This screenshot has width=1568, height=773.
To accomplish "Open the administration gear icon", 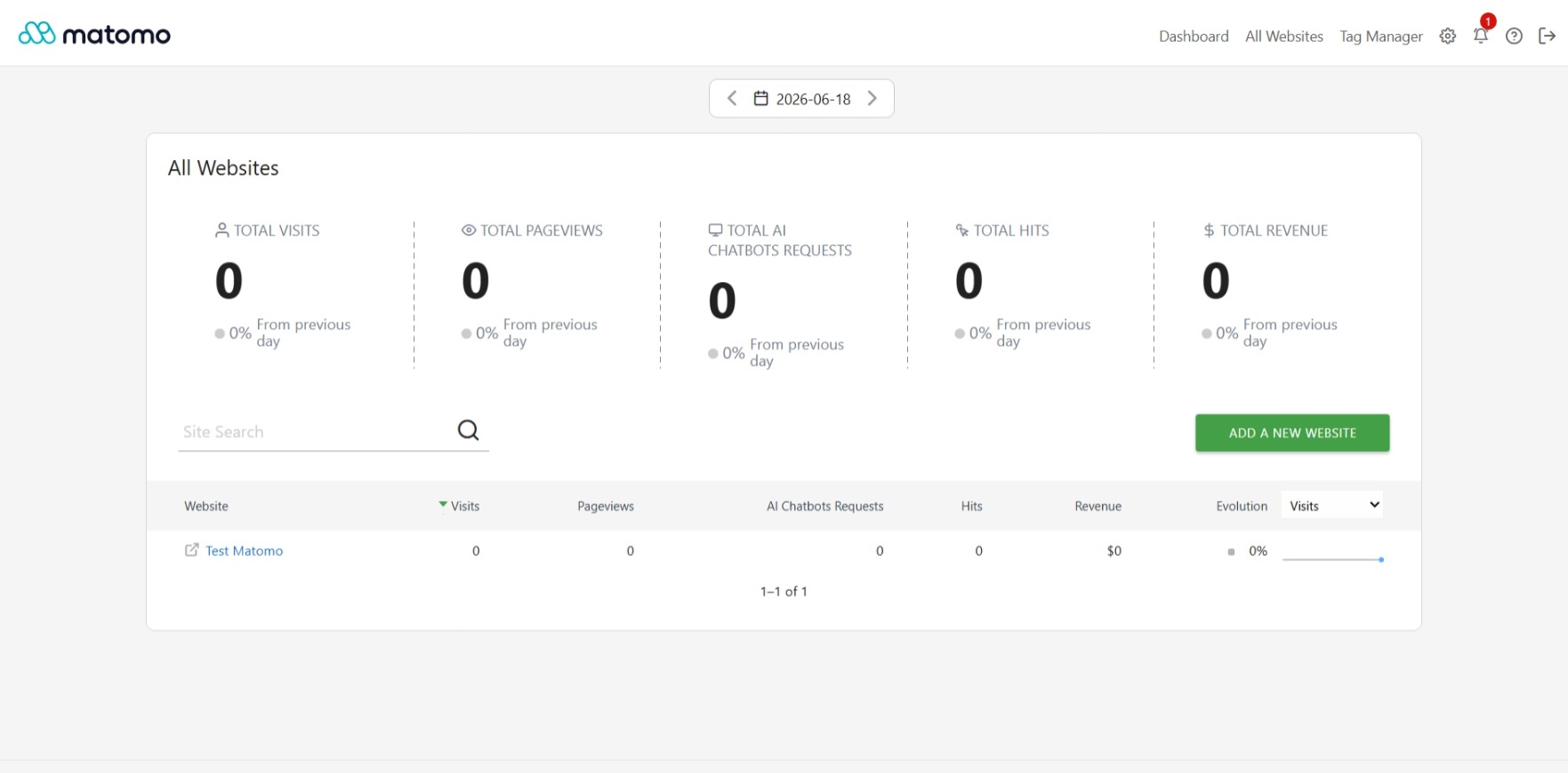I will click(1448, 36).
